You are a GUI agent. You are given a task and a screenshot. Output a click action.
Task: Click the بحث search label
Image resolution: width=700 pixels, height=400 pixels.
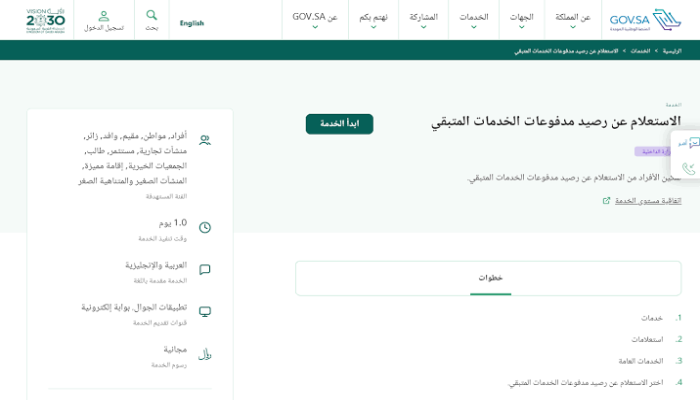click(x=151, y=28)
